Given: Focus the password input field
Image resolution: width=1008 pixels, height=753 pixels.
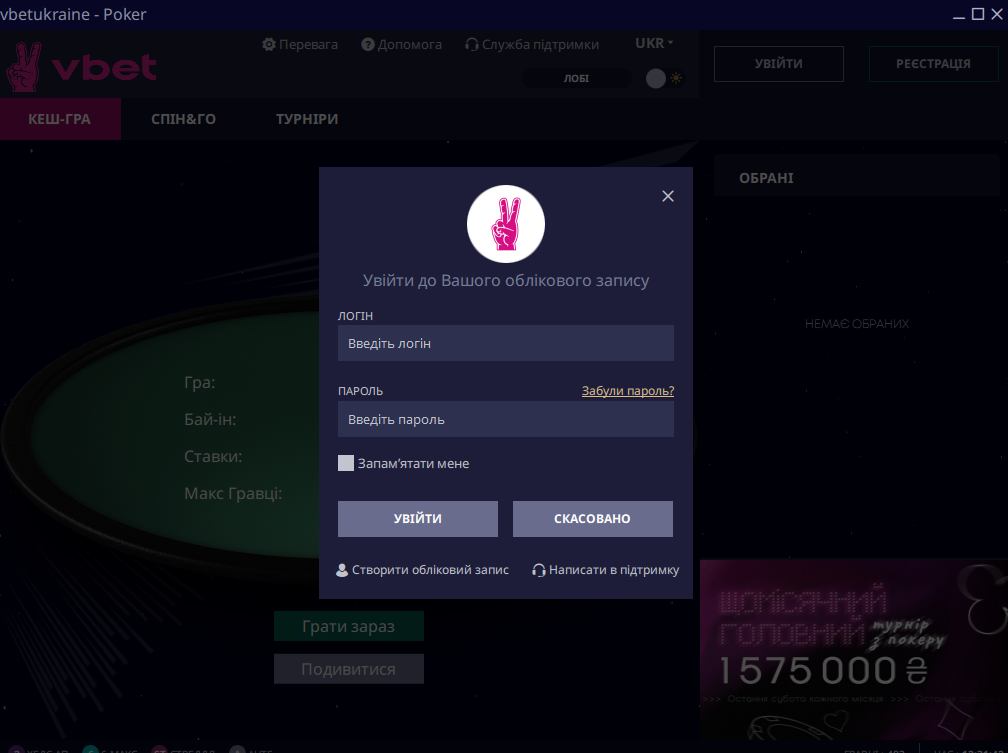Looking at the screenshot, I should coord(505,419).
